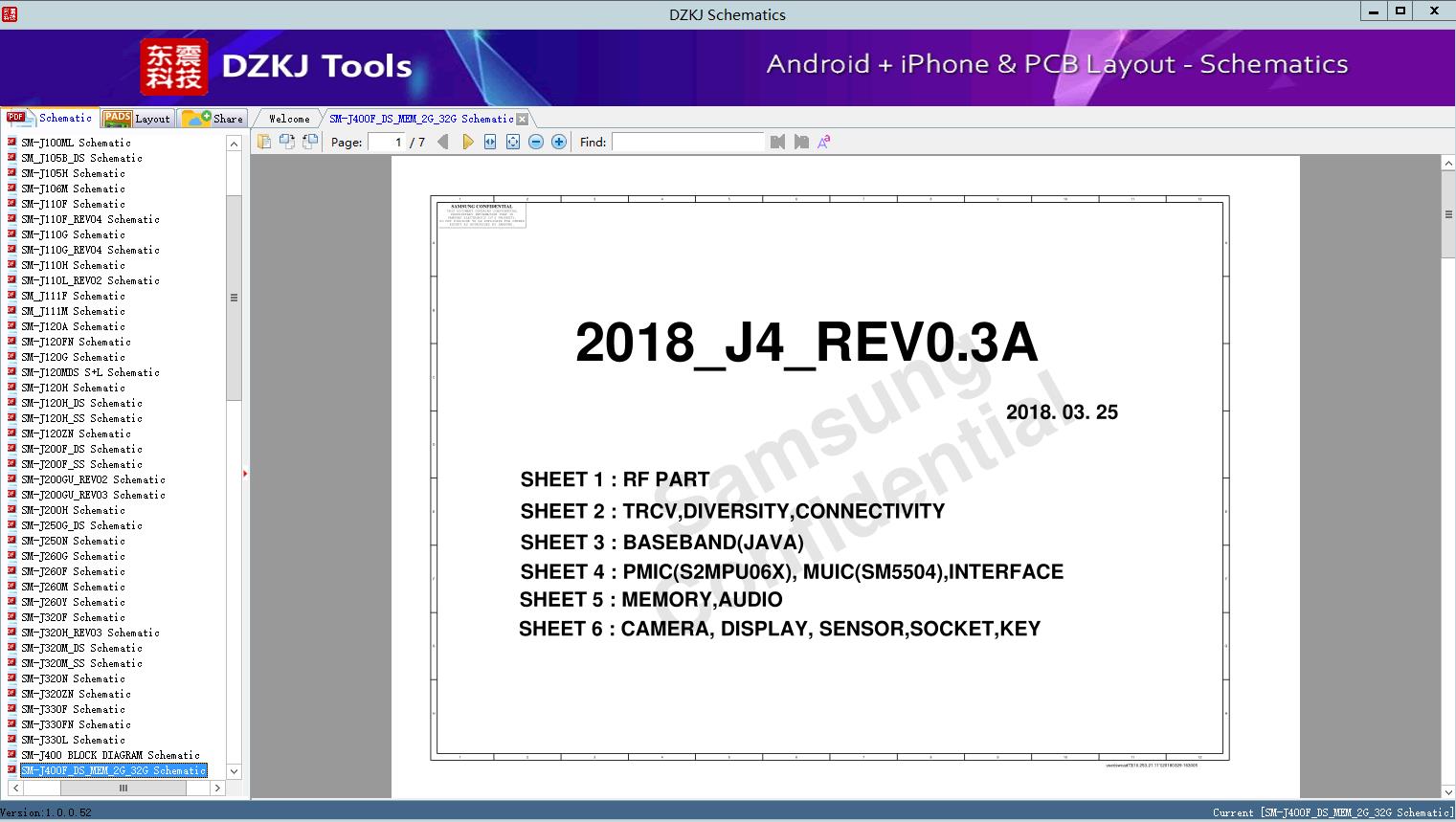Viewport: 1456px width, 822px height.
Task: Open SM-J105B_DS Schematic in the list
Action: 81,158
